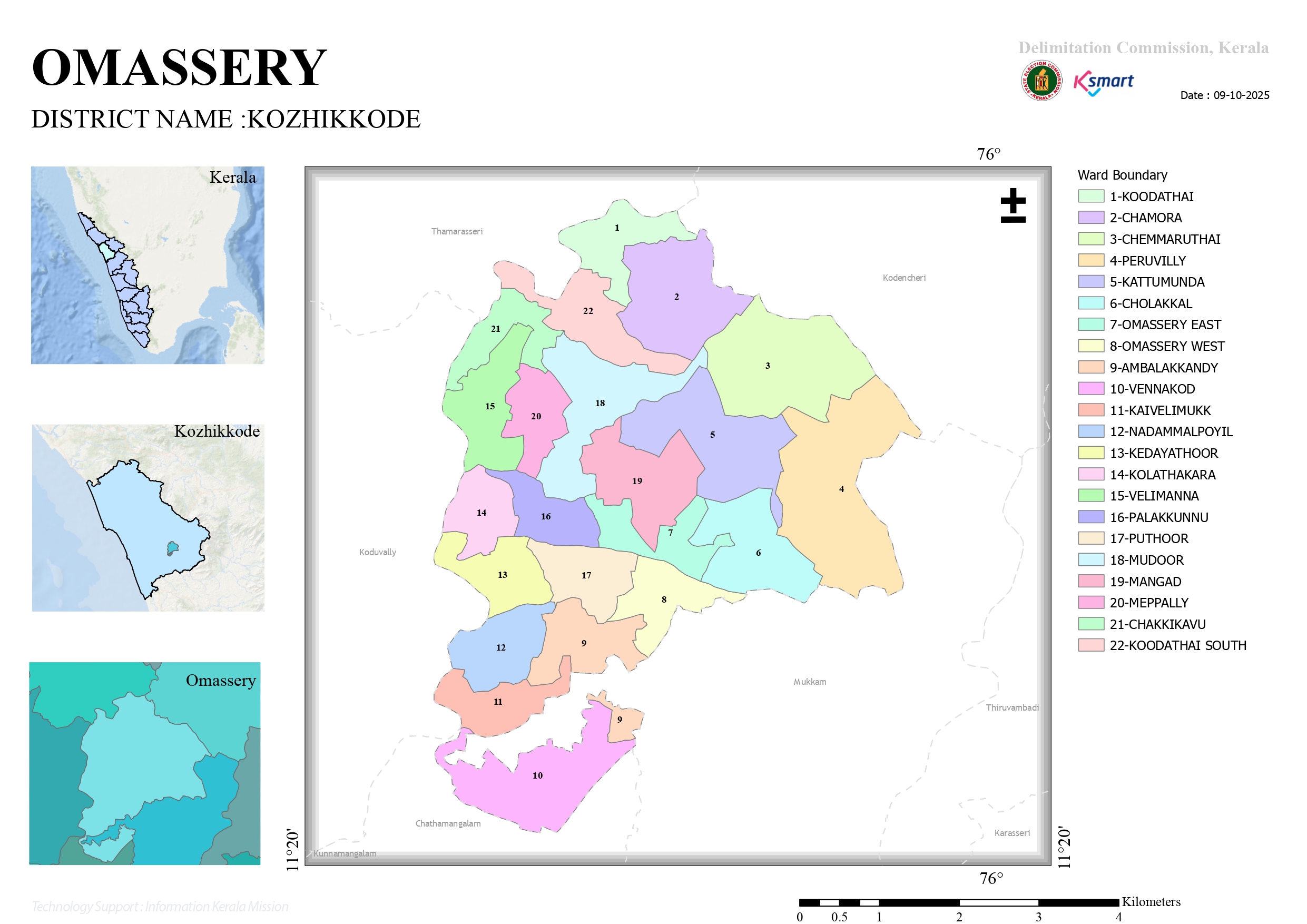Click the 15-VELIMANNA legend label
Image resolution: width=1307 pixels, height=924 pixels.
pos(1154,496)
